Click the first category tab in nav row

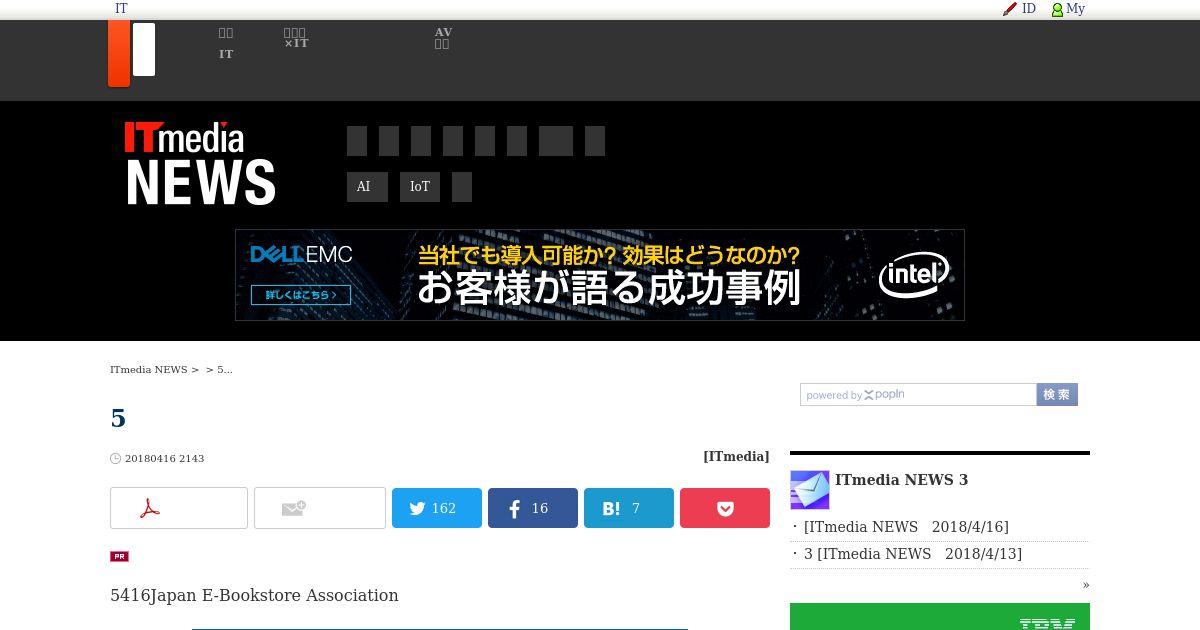click(x=357, y=141)
